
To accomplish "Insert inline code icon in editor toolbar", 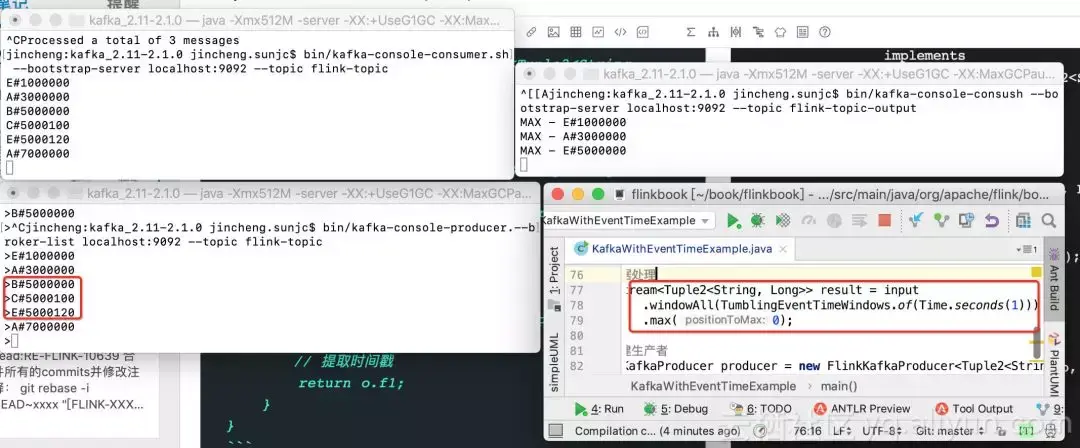I will (x=620, y=32).
